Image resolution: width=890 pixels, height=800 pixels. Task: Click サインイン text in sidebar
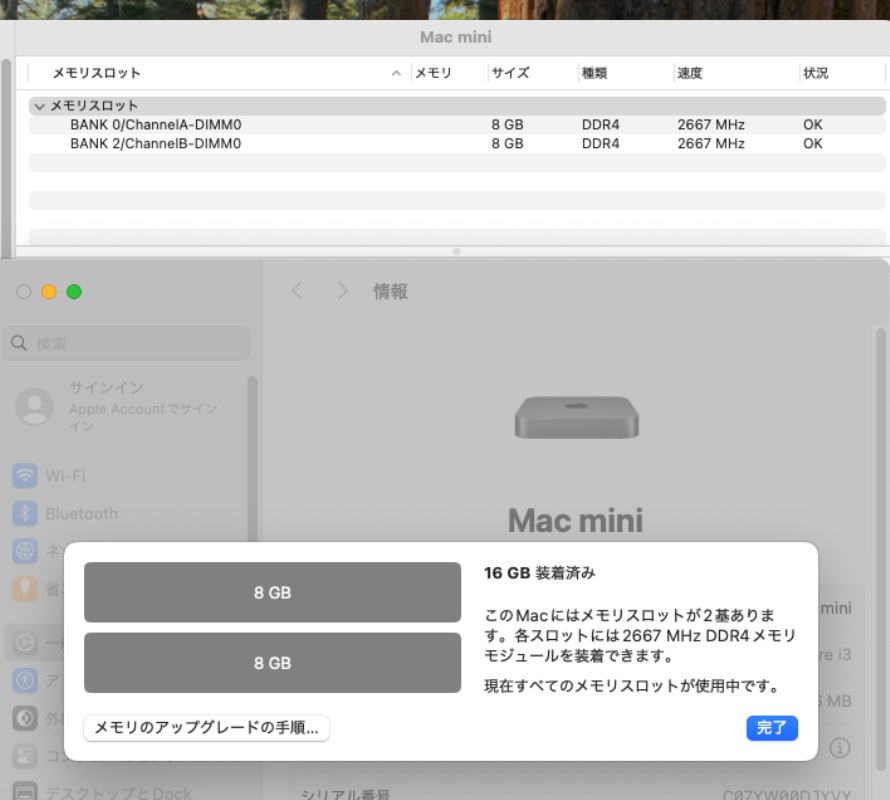coord(106,387)
